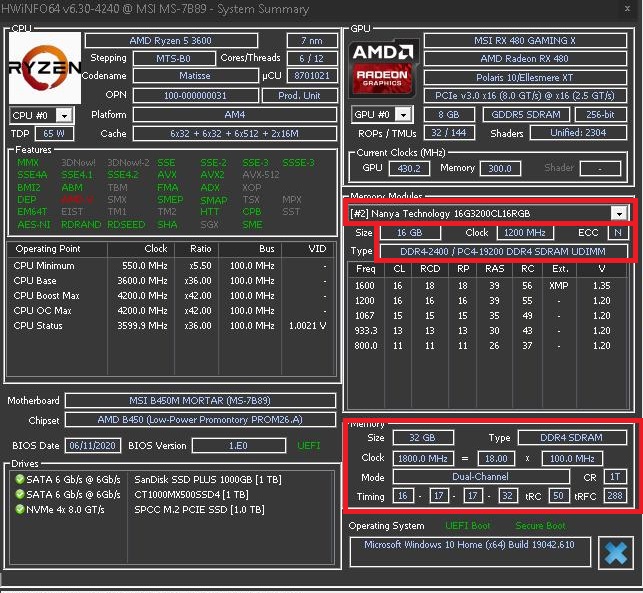Click the blue X close button near the OS box

click(616, 553)
